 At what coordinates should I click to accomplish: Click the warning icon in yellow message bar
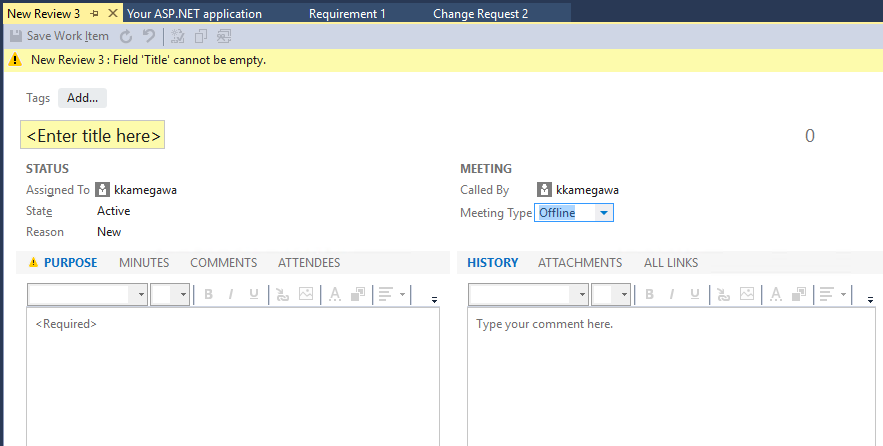point(15,60)
